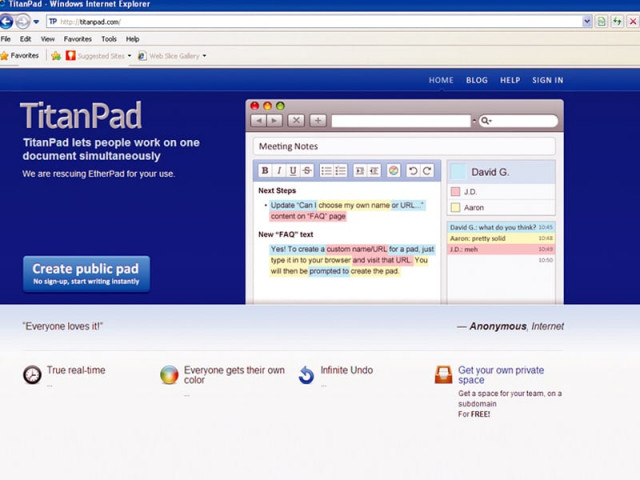Click the indent icon
Viewport: 640px width, 480px height.
click(x=360, y=171)
